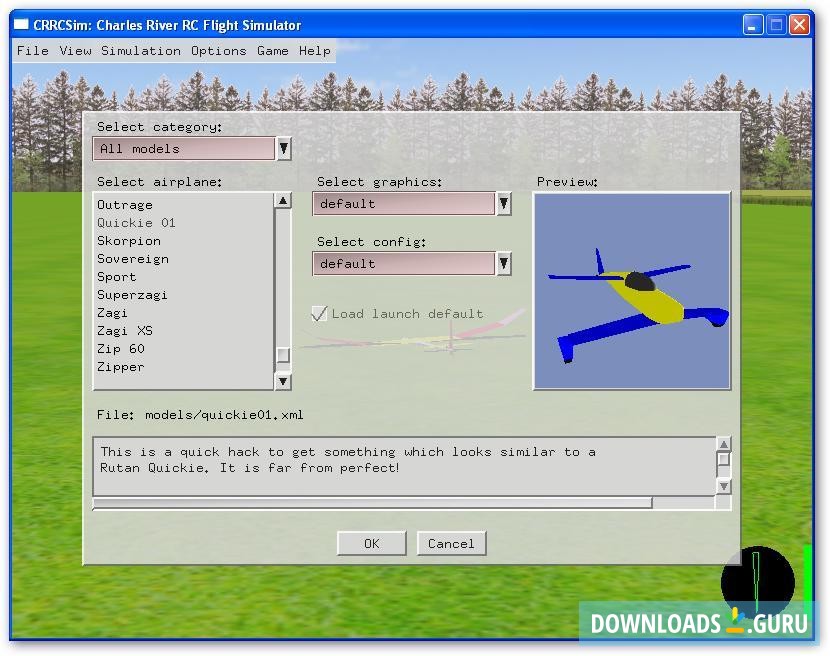Click description box vertical scrollbar thumb

724,459
